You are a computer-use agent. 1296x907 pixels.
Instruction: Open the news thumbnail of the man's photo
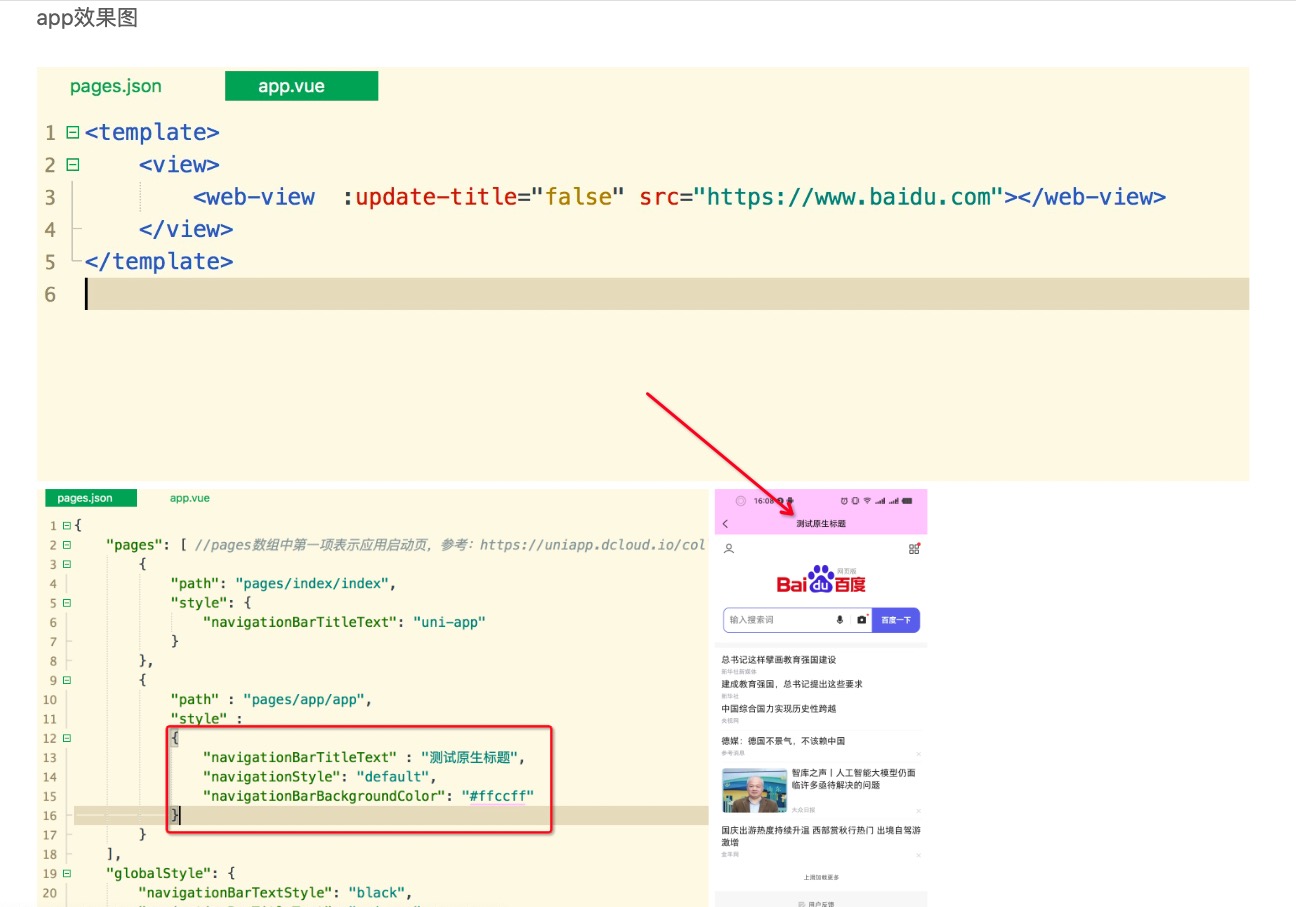coord(754,790)
